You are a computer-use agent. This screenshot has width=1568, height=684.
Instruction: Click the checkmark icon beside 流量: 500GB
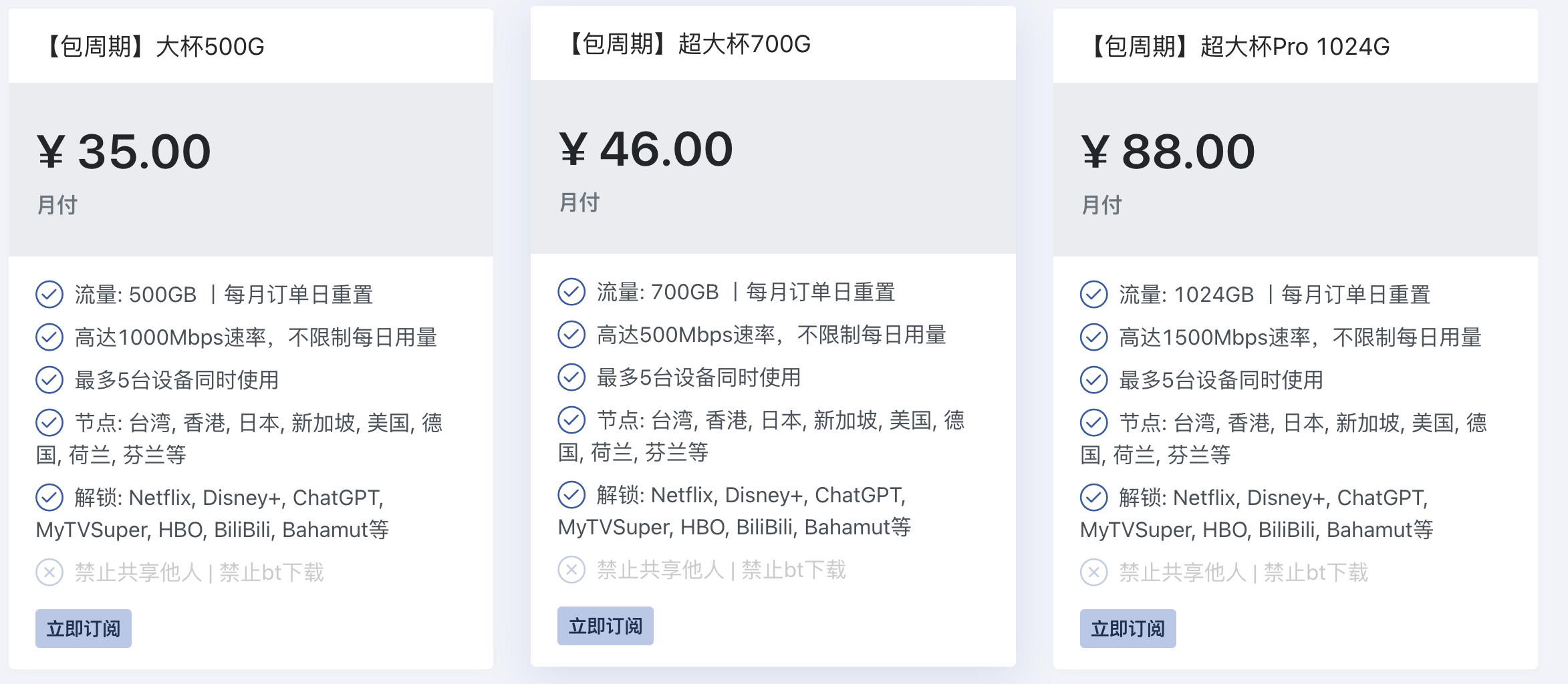(x=49, y=295)
